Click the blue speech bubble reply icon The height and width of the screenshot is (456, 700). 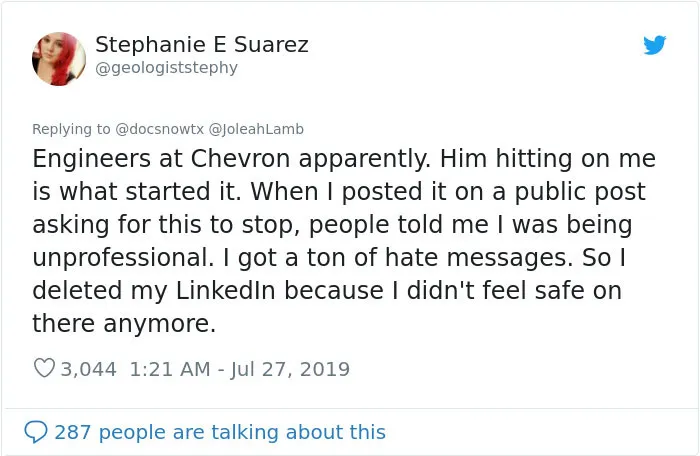coord(35,432)
